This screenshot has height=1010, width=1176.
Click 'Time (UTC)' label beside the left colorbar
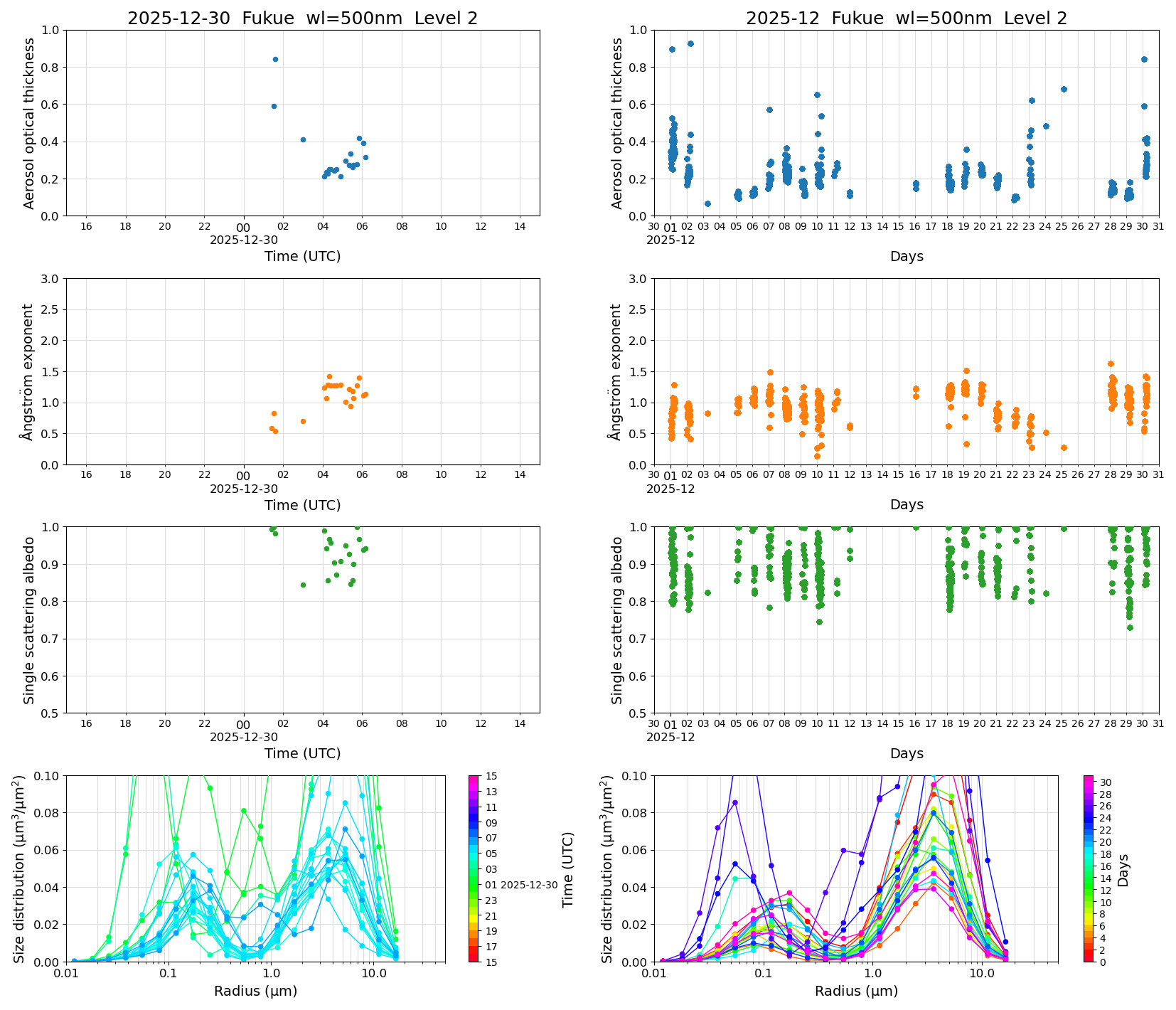(x=567, y=869)
